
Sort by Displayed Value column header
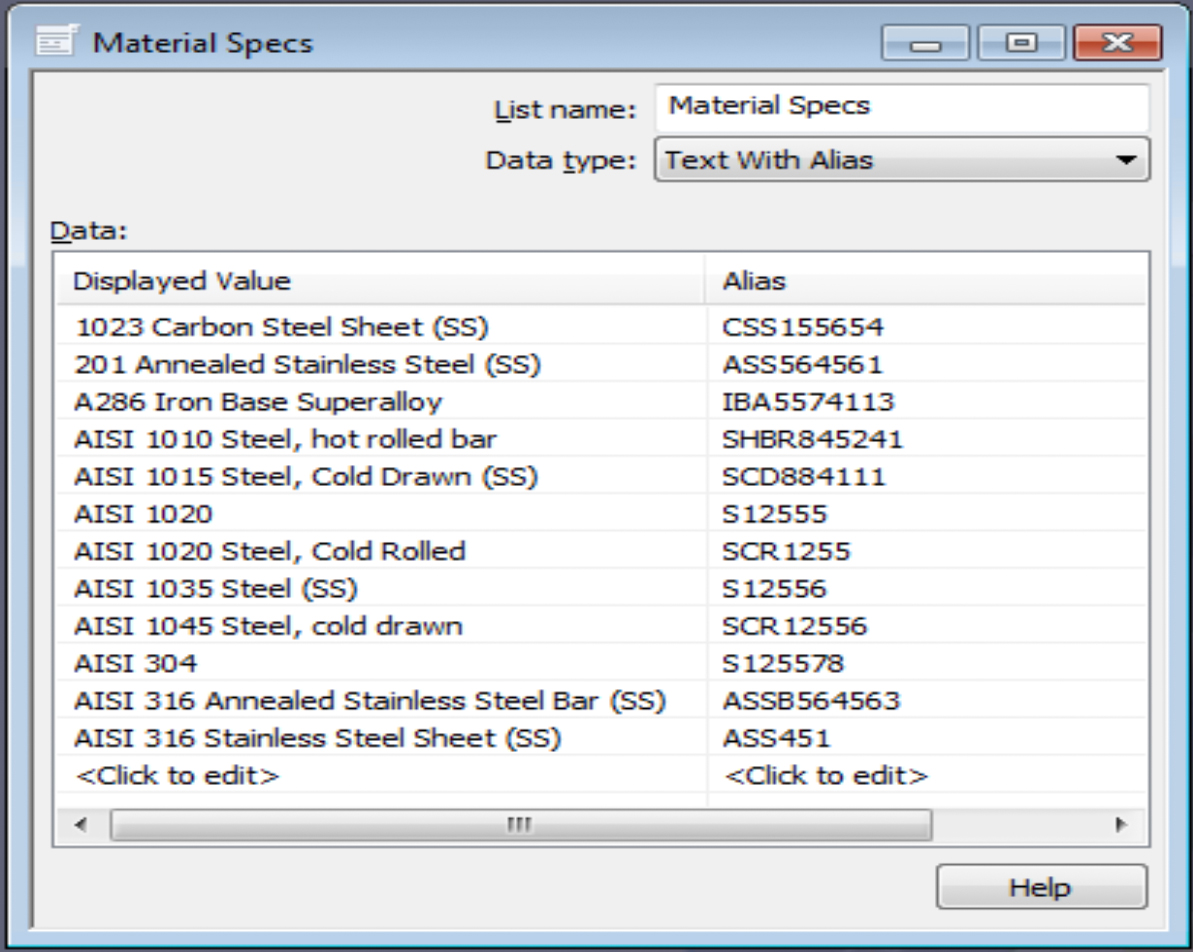tap(380, 282)
